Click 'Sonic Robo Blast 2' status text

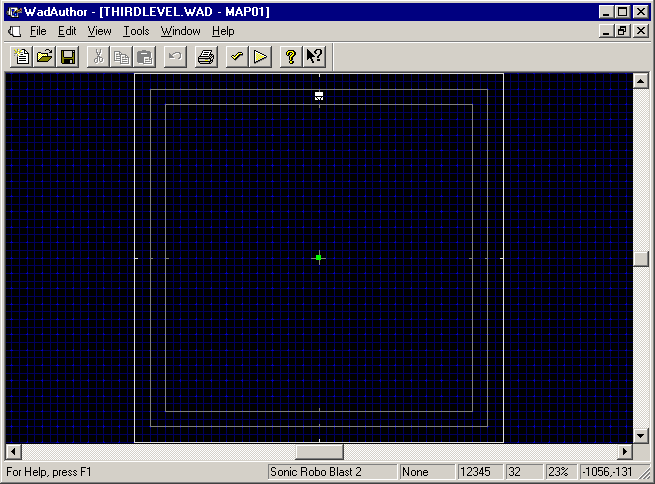(315, 472)
